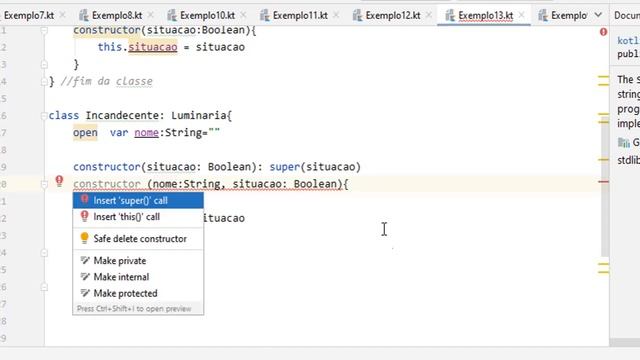This screenshot has width=640, height=360.
Task: Choose "Insert 'this()' call" quick fix
Action: click(138, 217)
